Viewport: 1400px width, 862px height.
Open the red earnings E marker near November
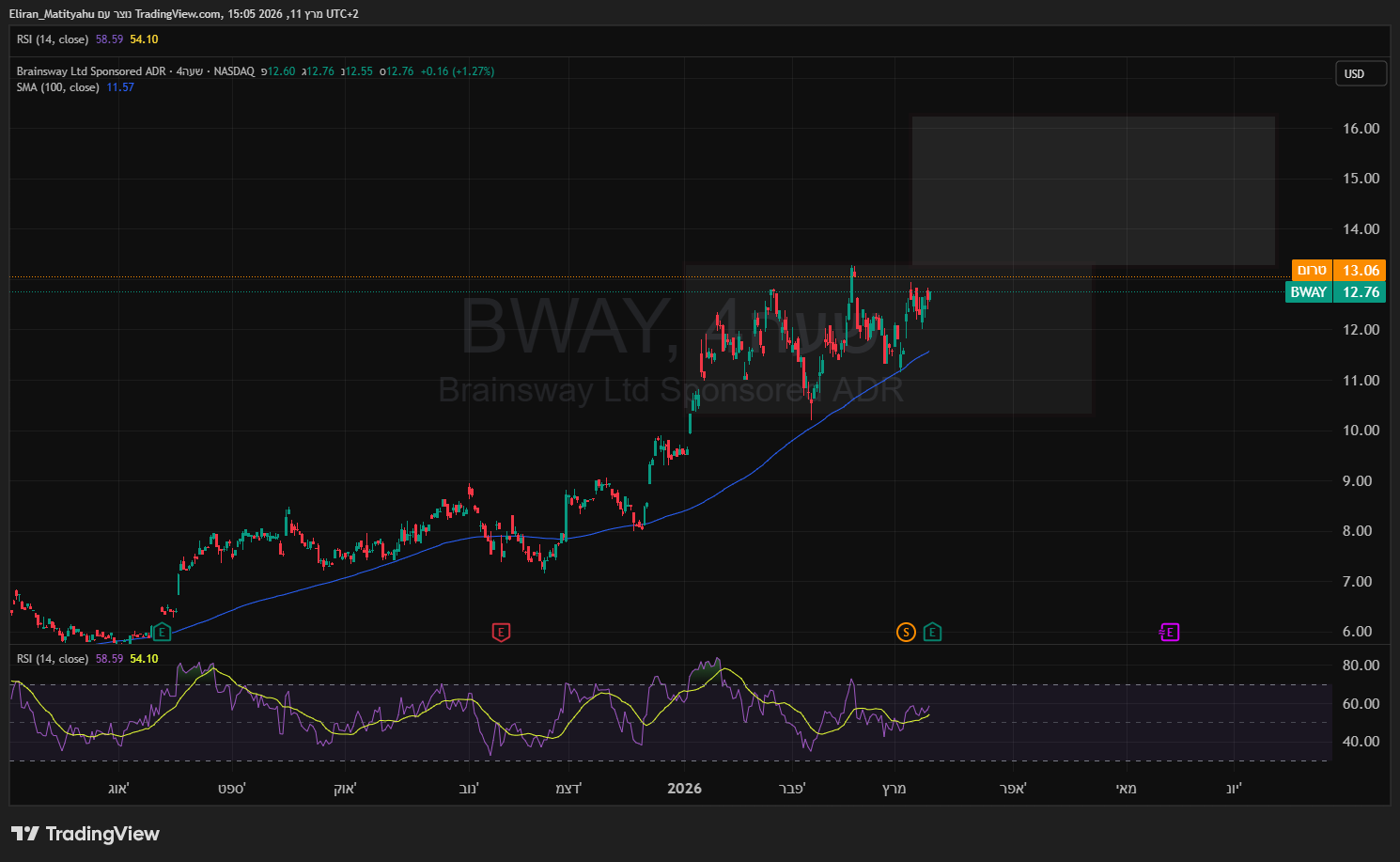tap(501, 632)
